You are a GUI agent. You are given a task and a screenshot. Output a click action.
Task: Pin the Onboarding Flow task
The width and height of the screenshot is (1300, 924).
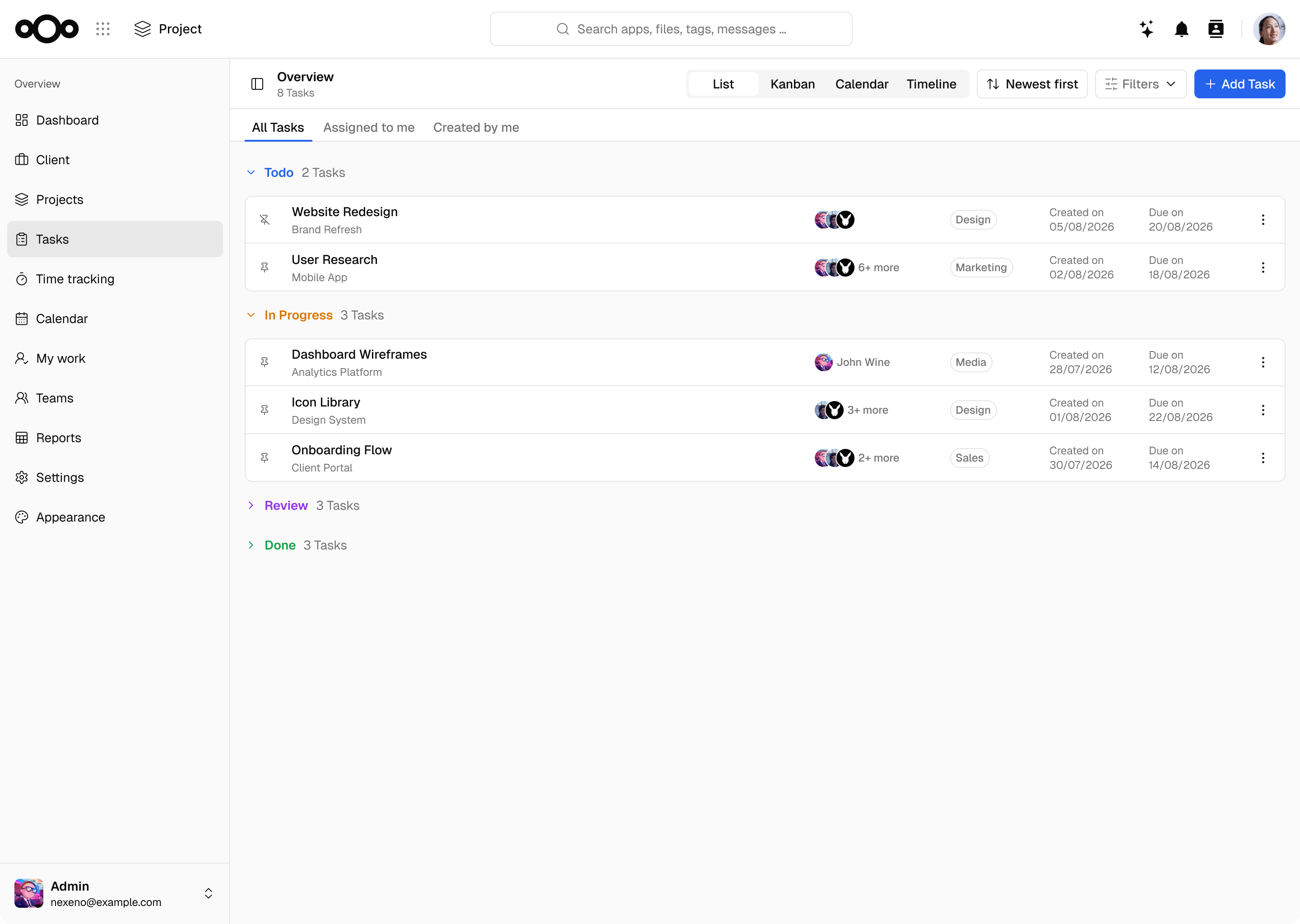tap(265, 458)
